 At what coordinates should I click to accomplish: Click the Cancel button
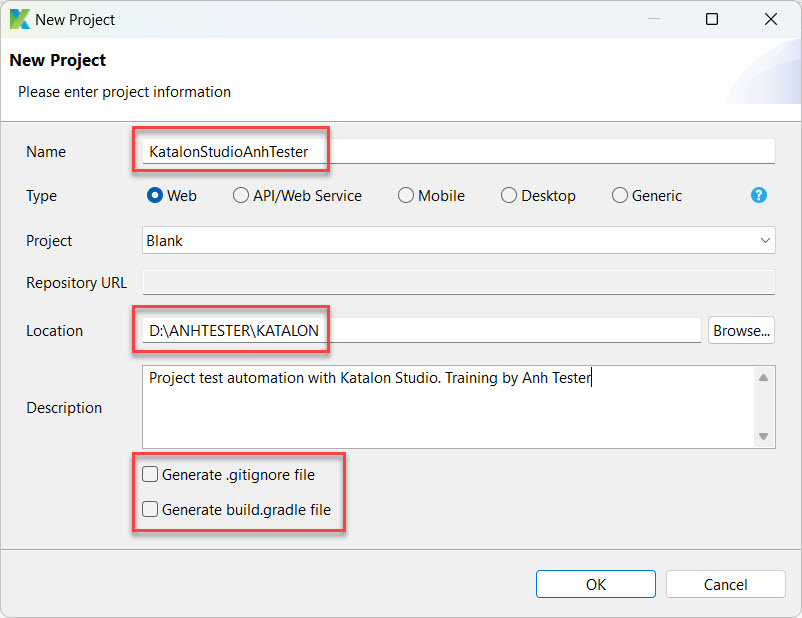(725, 584)
